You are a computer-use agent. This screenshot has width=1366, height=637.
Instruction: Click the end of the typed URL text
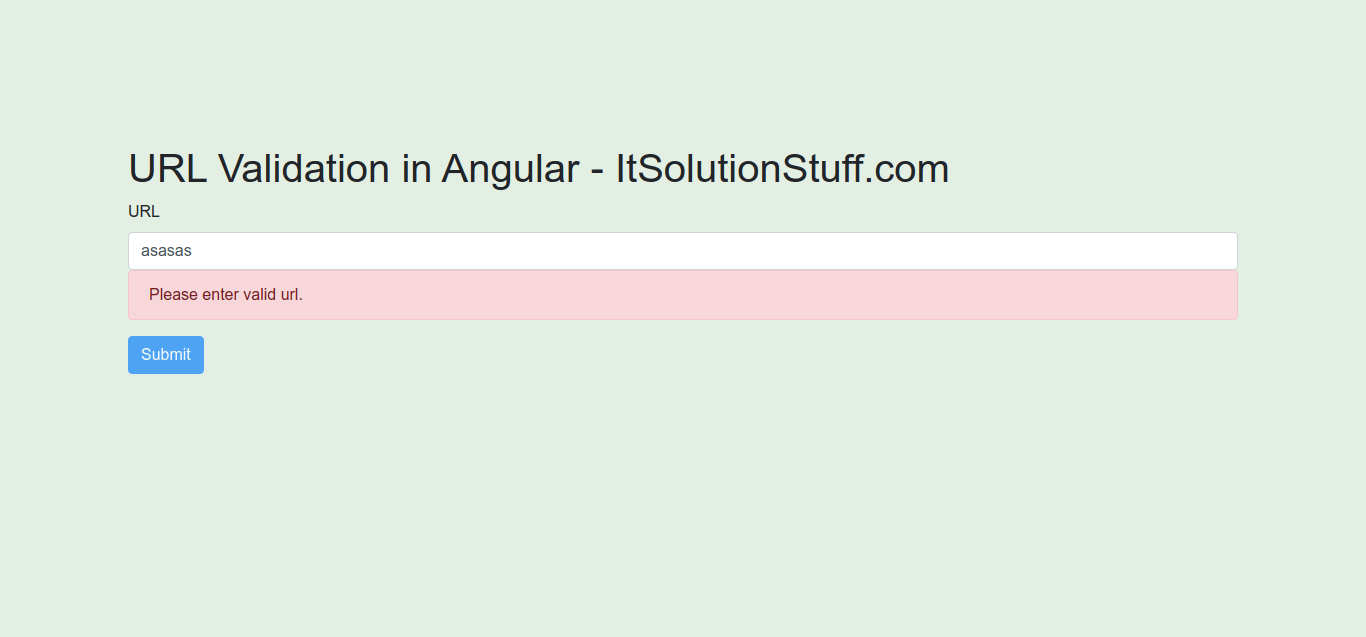(x=192, y=250)
